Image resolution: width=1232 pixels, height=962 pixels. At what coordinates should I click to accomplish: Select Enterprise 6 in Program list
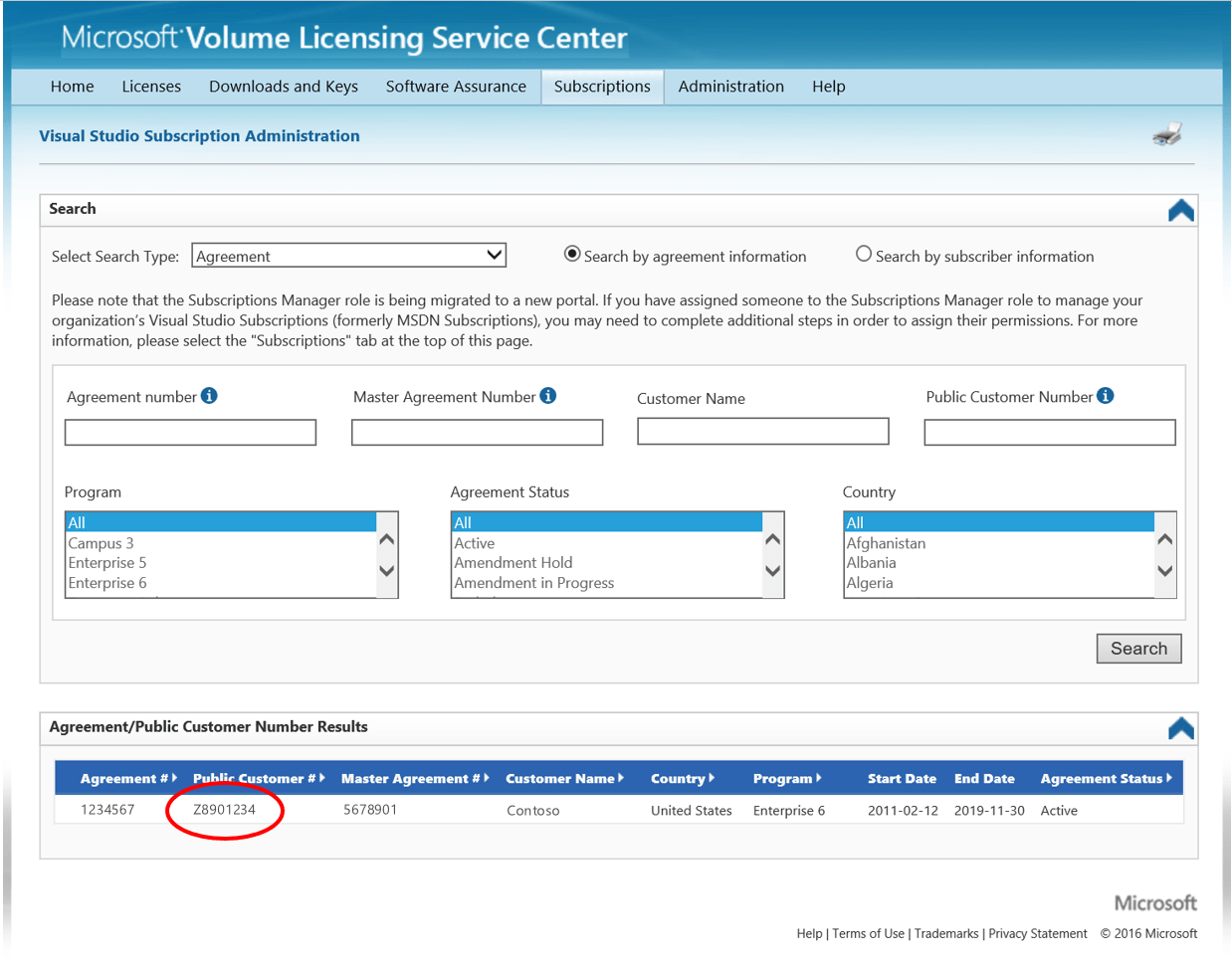(x=221, y=583)
